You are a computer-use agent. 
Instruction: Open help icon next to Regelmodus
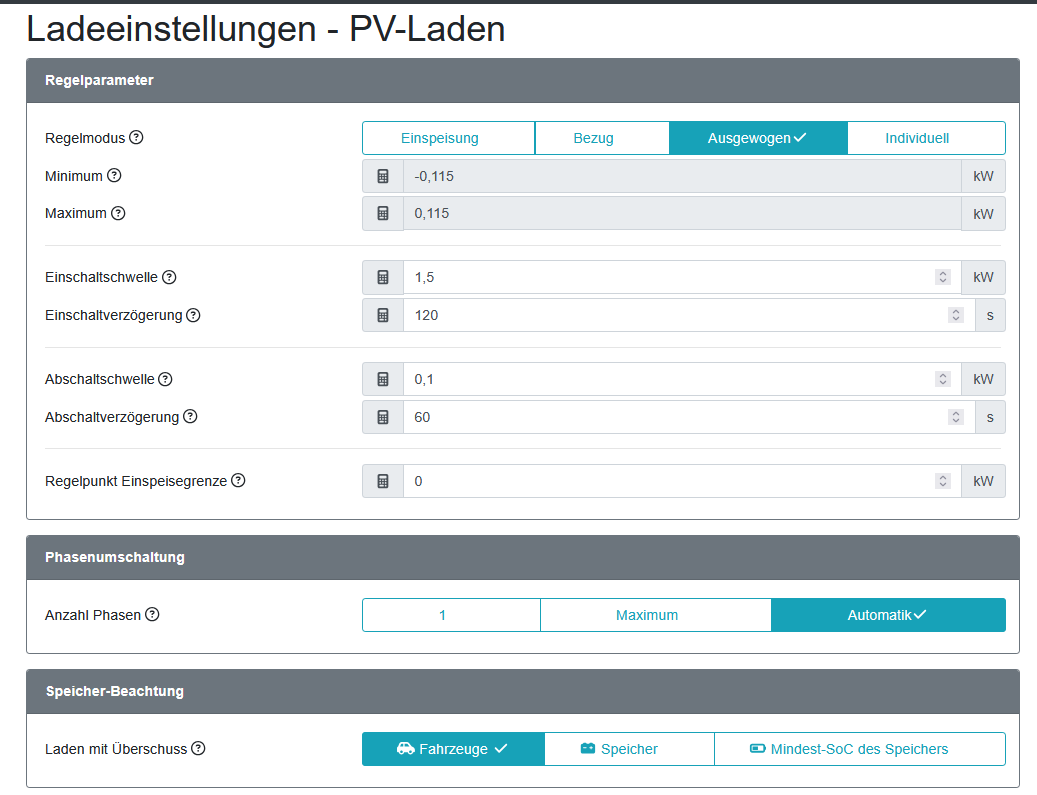[x=136, y=138]
